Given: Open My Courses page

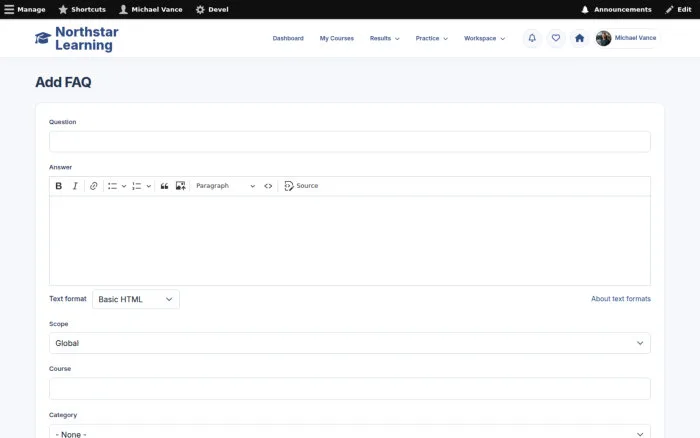Looking at the screenshot, I should (337, 38).
